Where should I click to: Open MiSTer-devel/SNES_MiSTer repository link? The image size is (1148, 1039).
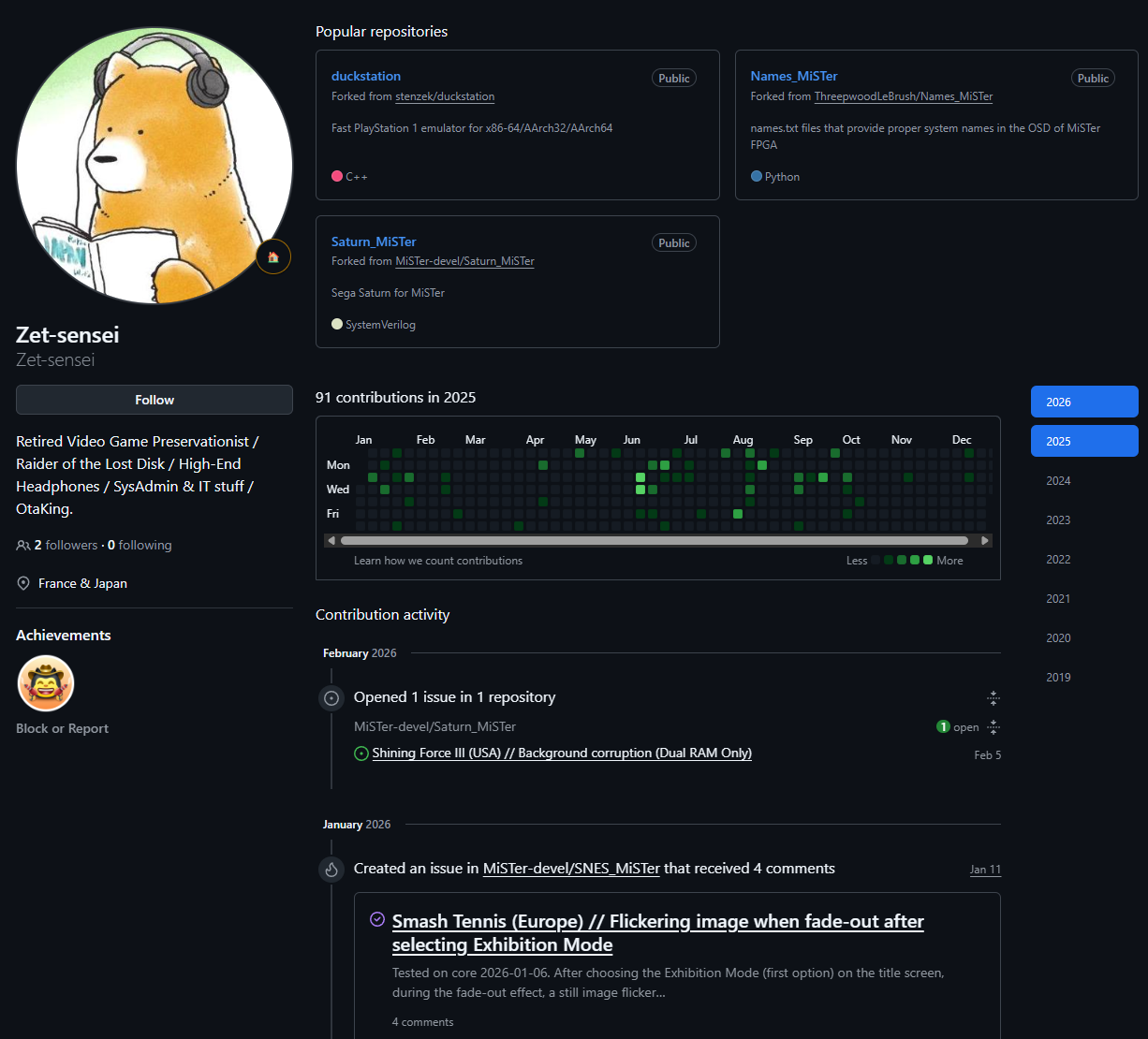tap(571, 869)
